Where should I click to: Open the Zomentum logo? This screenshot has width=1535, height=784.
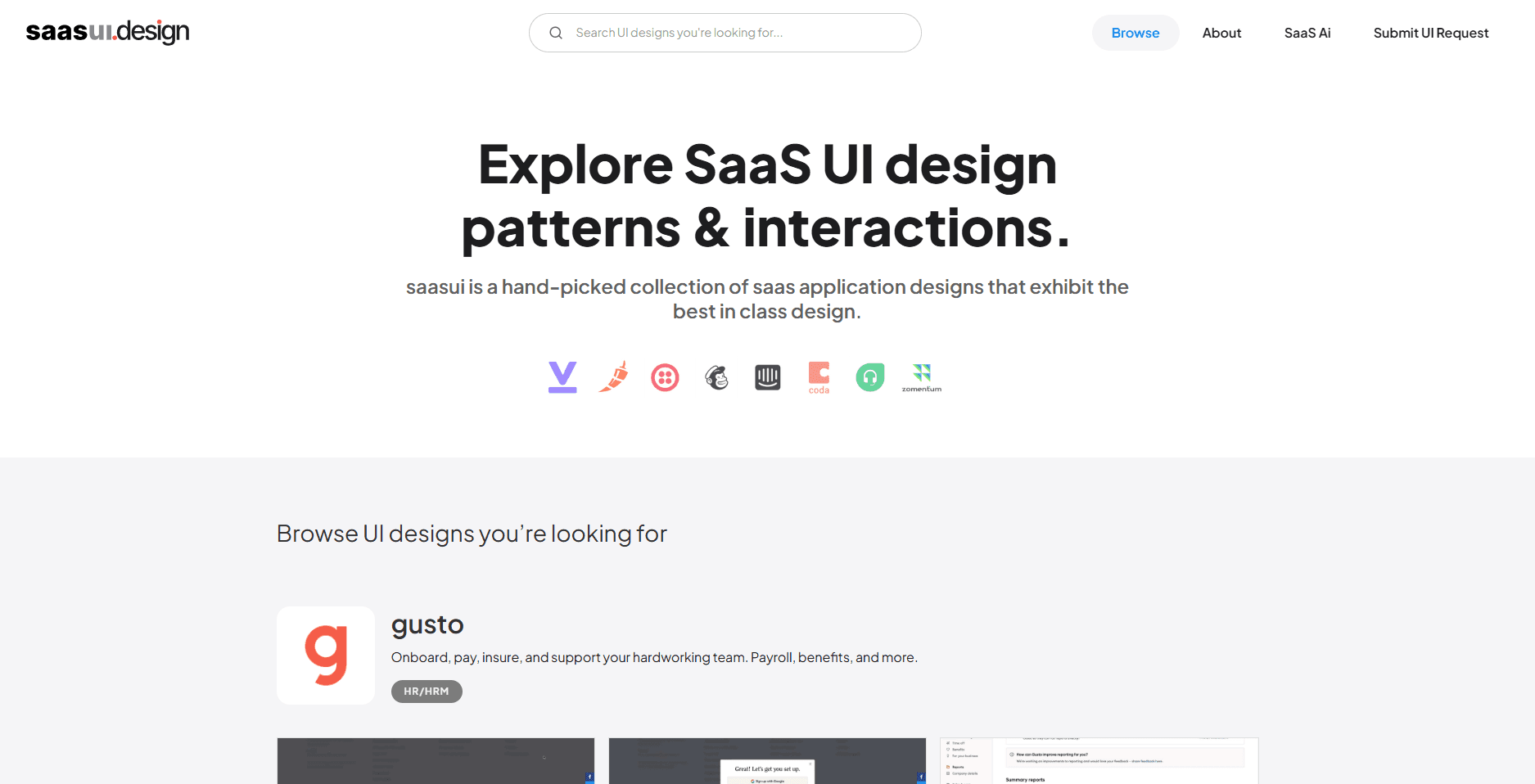[x=922, y=377]
